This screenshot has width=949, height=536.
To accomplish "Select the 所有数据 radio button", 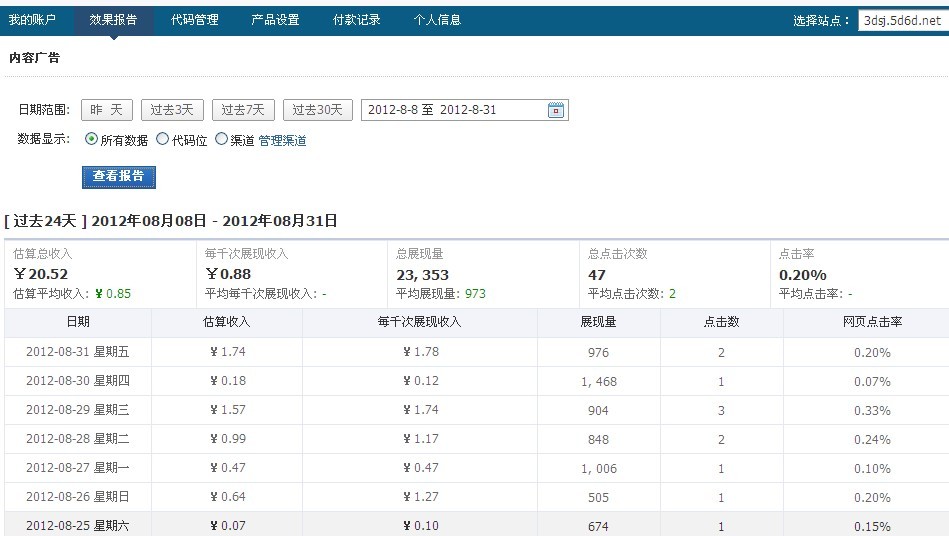I will tap(91, 139).
